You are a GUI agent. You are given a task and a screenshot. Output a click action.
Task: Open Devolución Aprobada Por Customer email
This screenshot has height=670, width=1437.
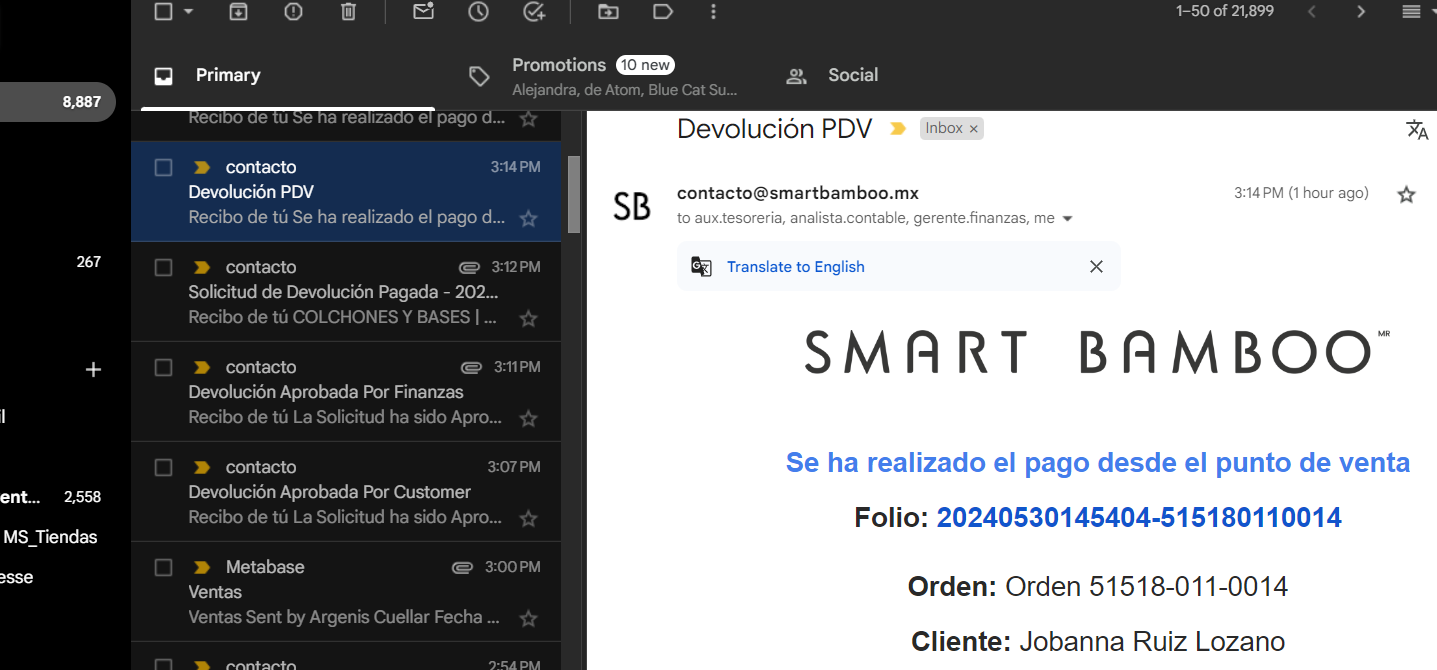tap(346, 492)
